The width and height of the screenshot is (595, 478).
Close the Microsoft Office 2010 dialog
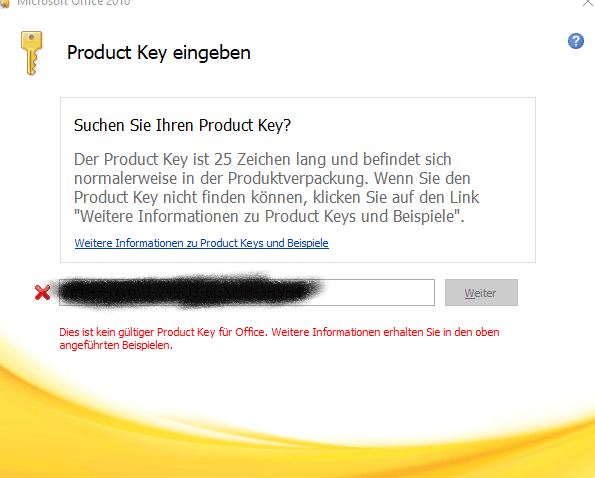point(589,2)
